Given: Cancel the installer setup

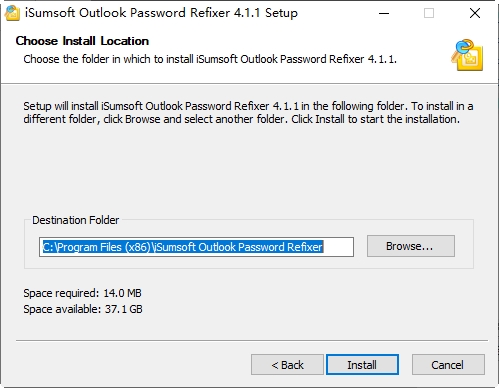Looking at the screenshot, I should point(448,365).
